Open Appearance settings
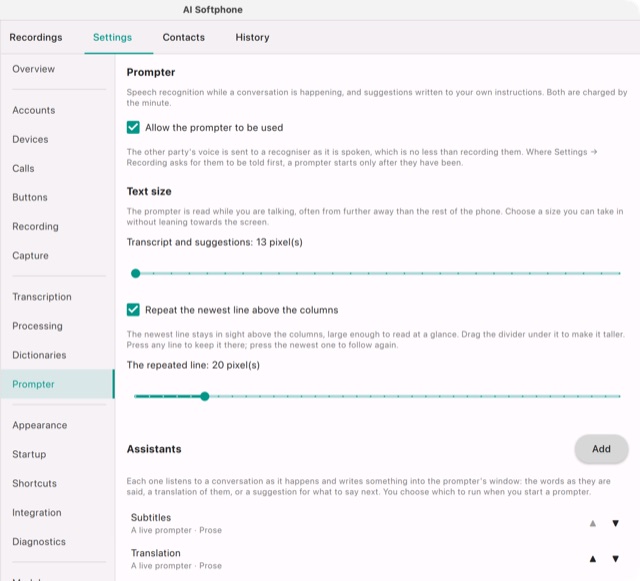 (57, 425)
